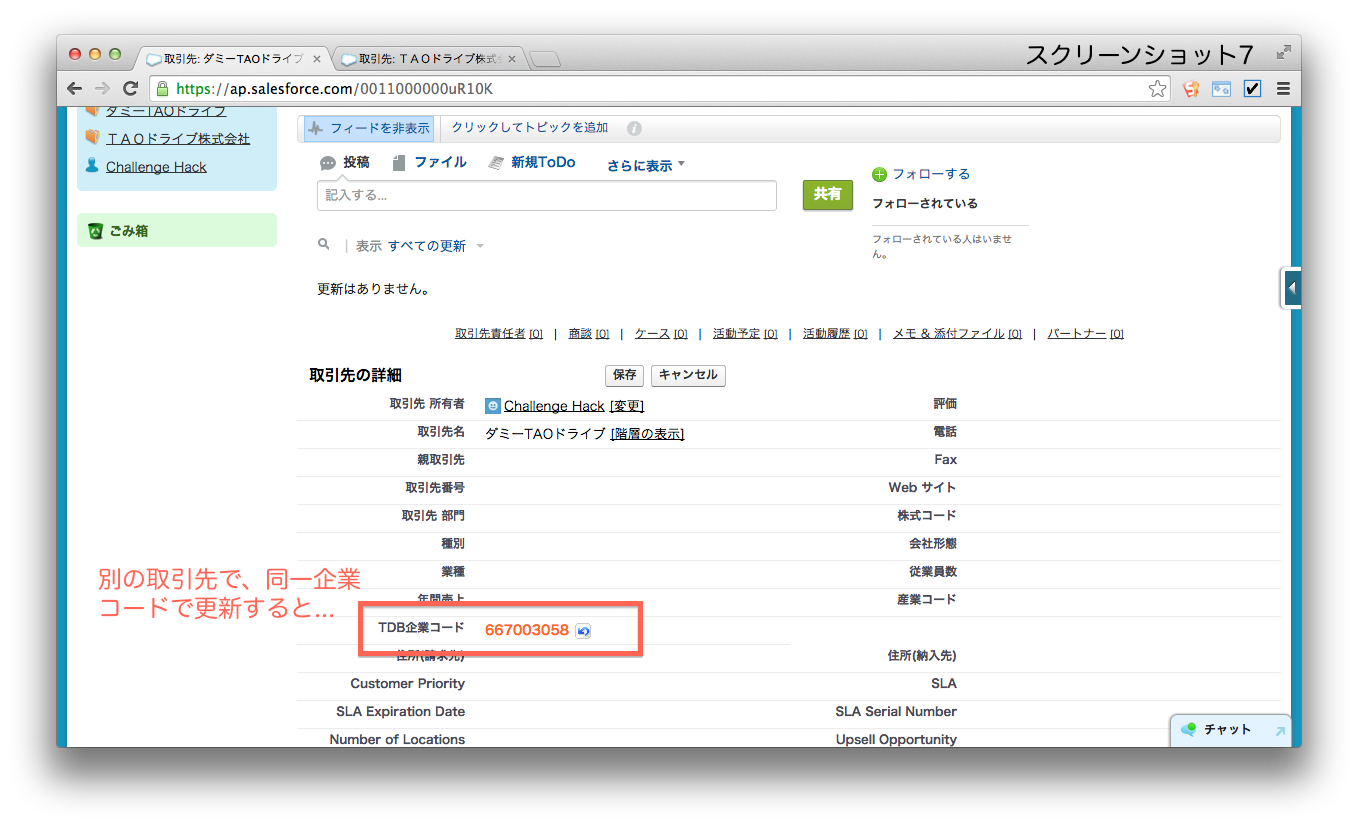Open ダミーTAOドライブ sidebar recent item
This screenshot has width=1358, height=826.
166,111
